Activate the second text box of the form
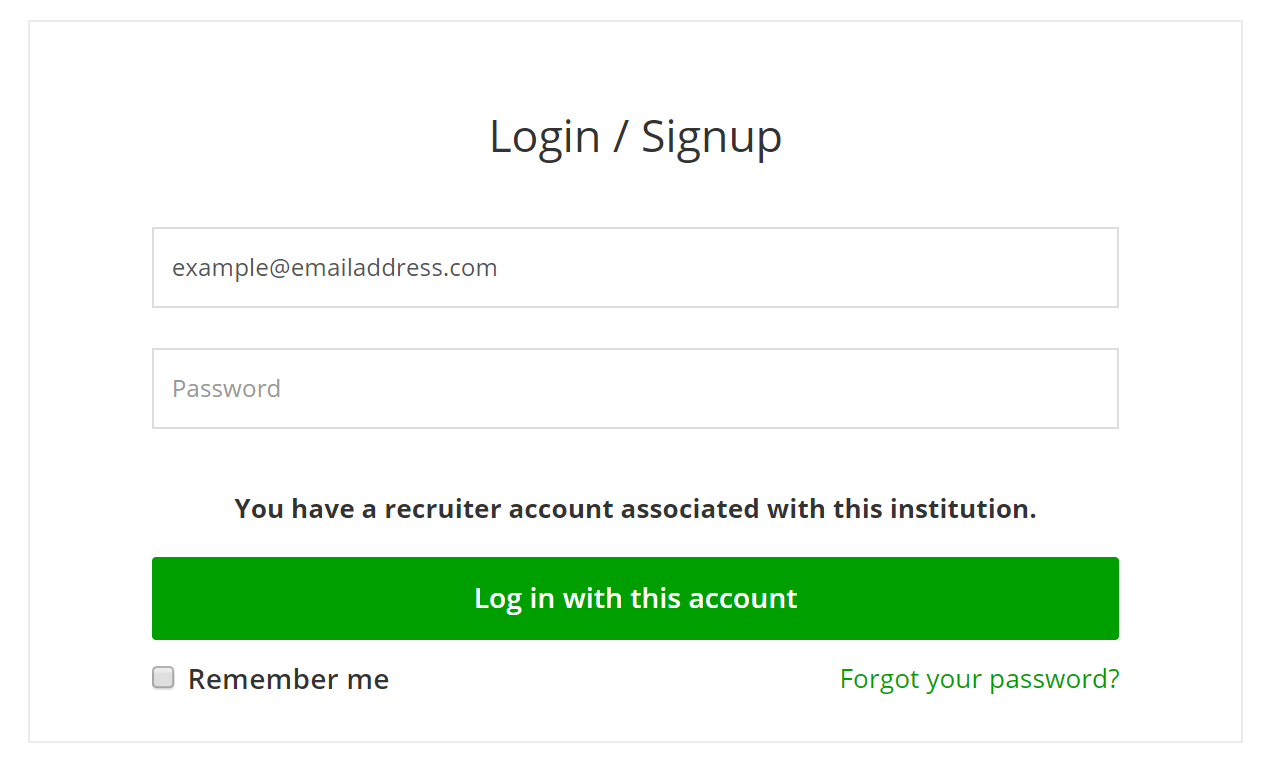Viewport: 1277px width, 769px height. [x=635, y=388]
